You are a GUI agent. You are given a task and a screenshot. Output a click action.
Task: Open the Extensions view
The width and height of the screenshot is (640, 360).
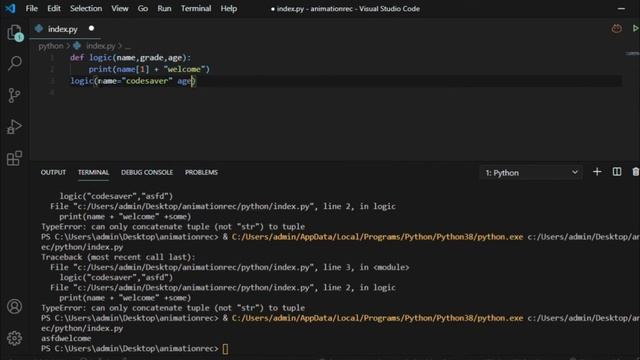pos(14,158)
